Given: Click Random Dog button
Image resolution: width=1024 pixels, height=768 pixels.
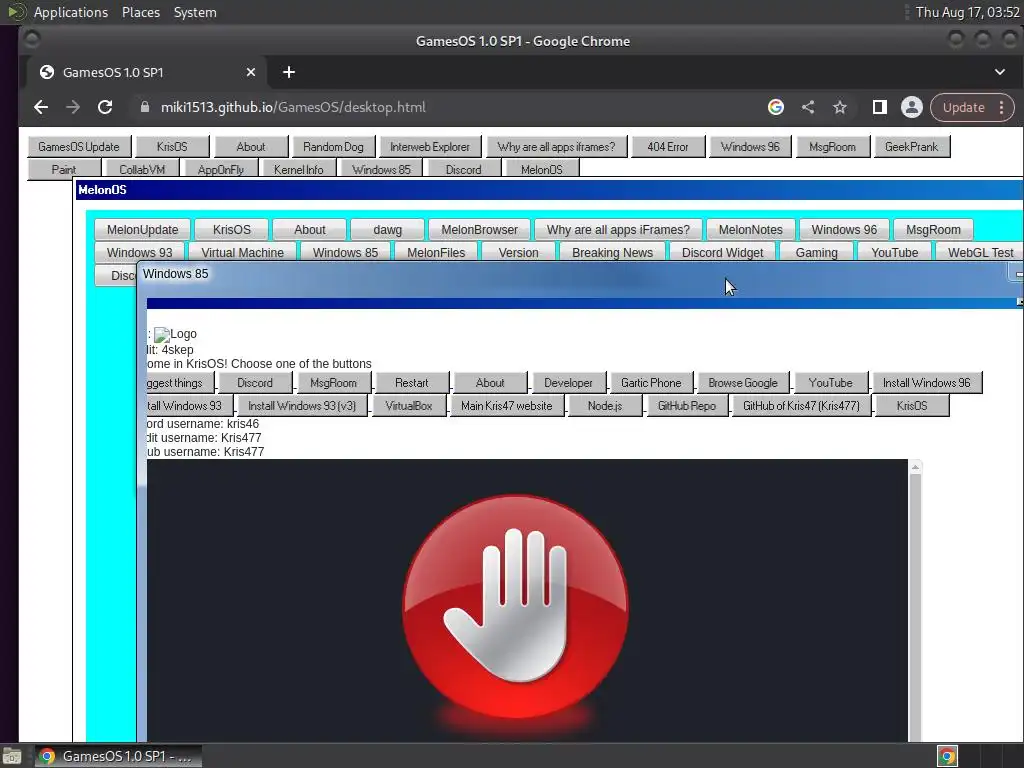Looking at the screenshot, I should click(333, 147).
